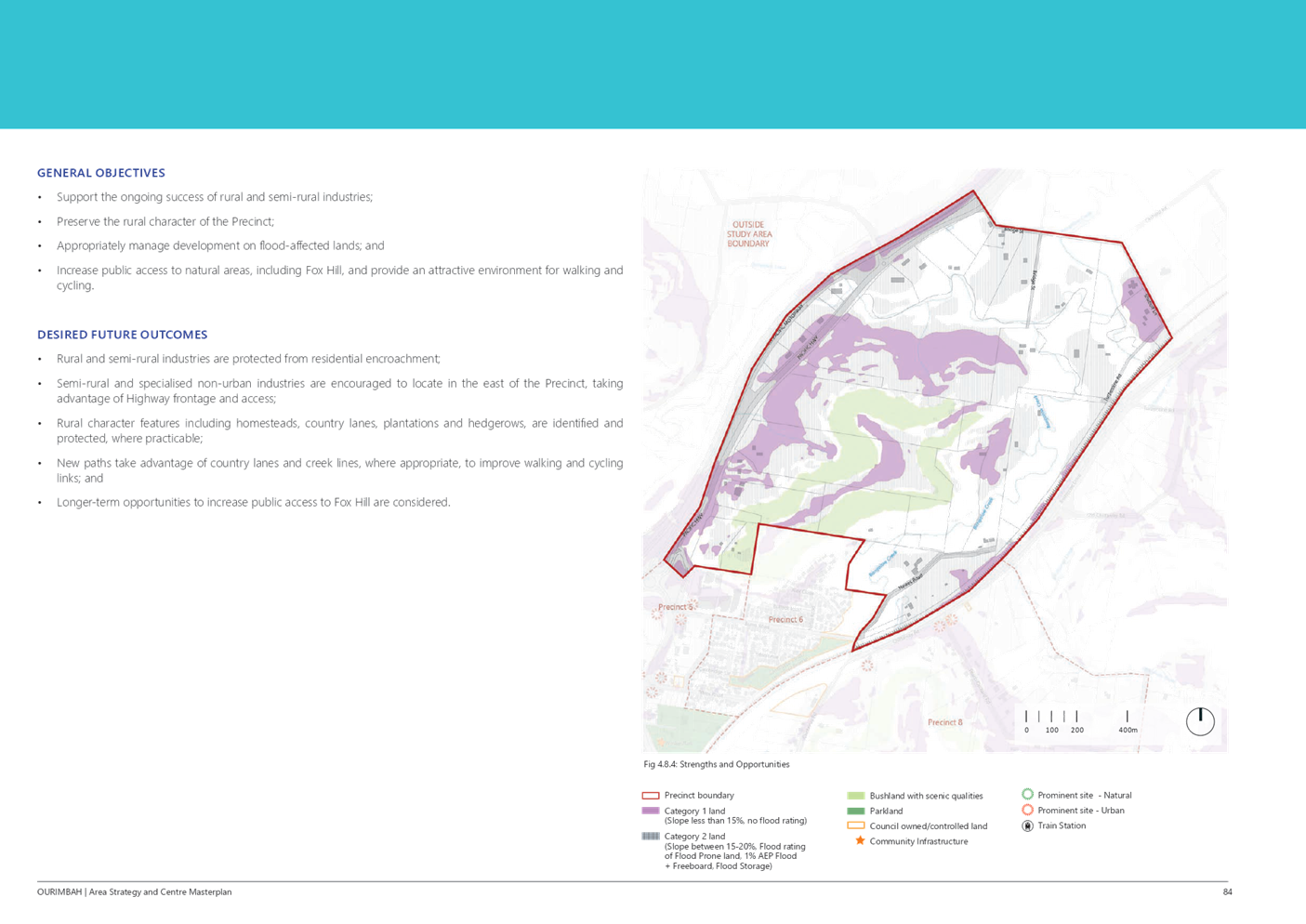Click the Outside Study Area Boundary map label
This screenshot has width=1306, height=924.
pyautogui.click(x=748, y=234)
